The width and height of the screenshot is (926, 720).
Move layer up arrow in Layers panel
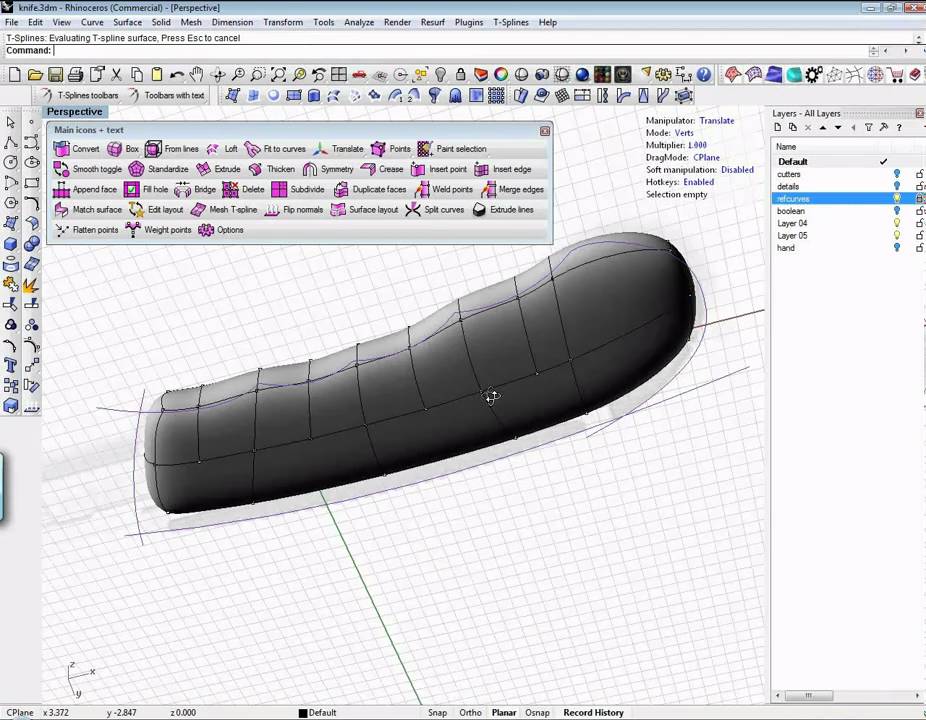coord(823,128)
